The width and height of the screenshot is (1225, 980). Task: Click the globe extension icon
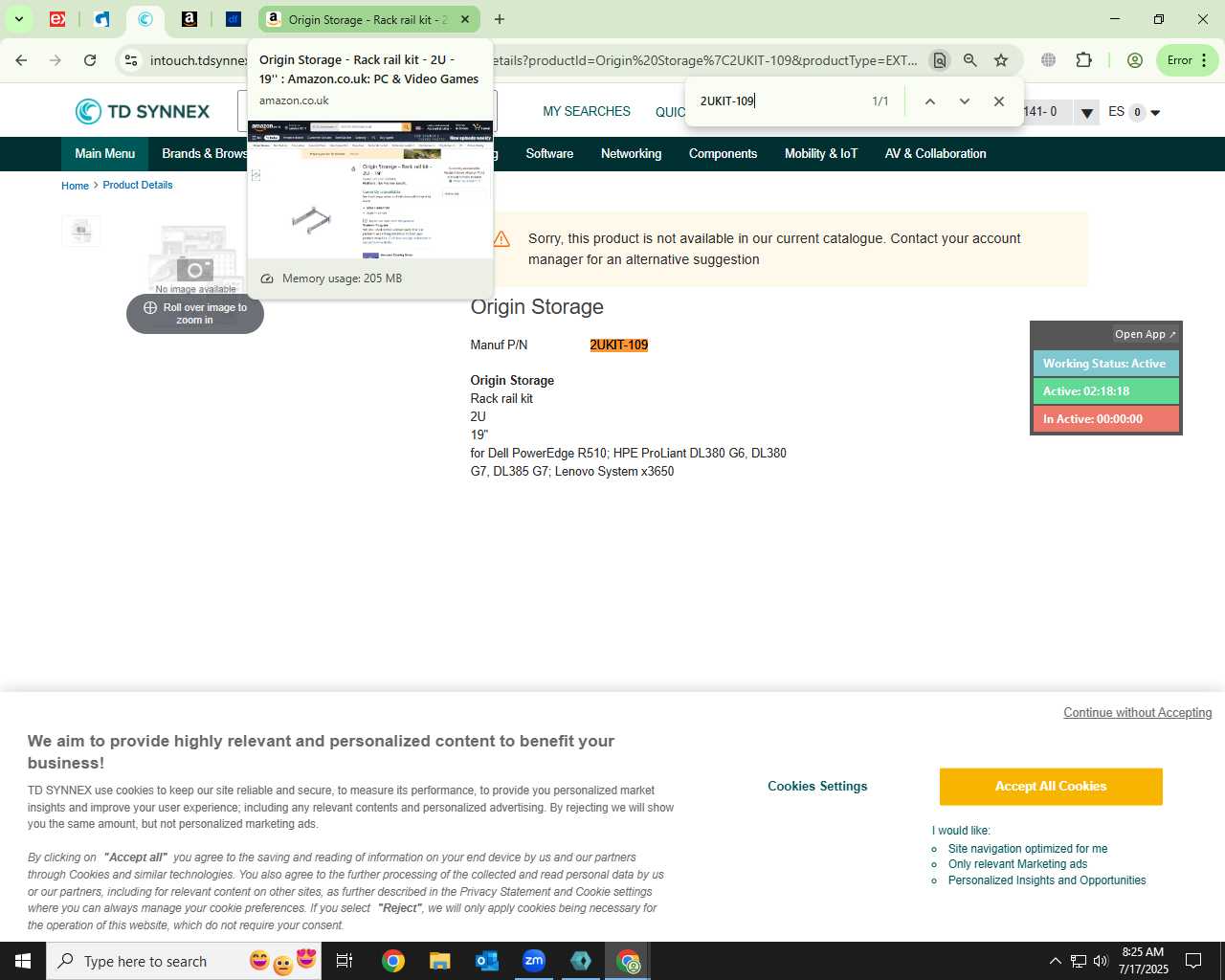pyautogui.click(x=1049, y=60)
